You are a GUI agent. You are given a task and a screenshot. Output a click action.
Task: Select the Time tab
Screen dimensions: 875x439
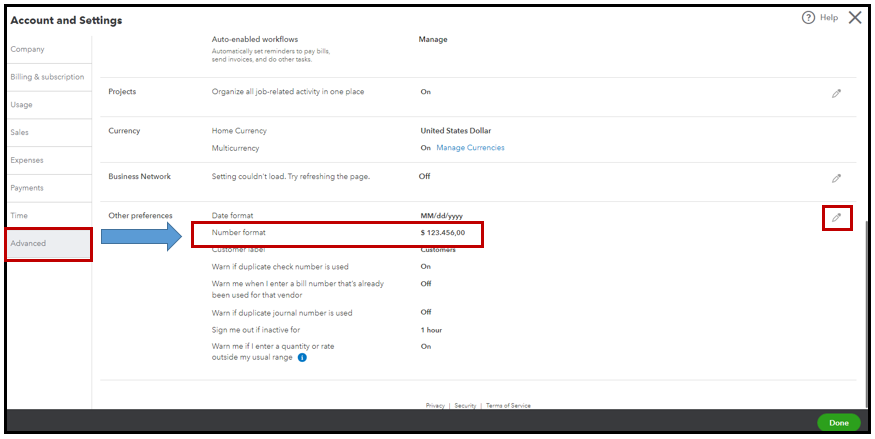pos(19,215)
